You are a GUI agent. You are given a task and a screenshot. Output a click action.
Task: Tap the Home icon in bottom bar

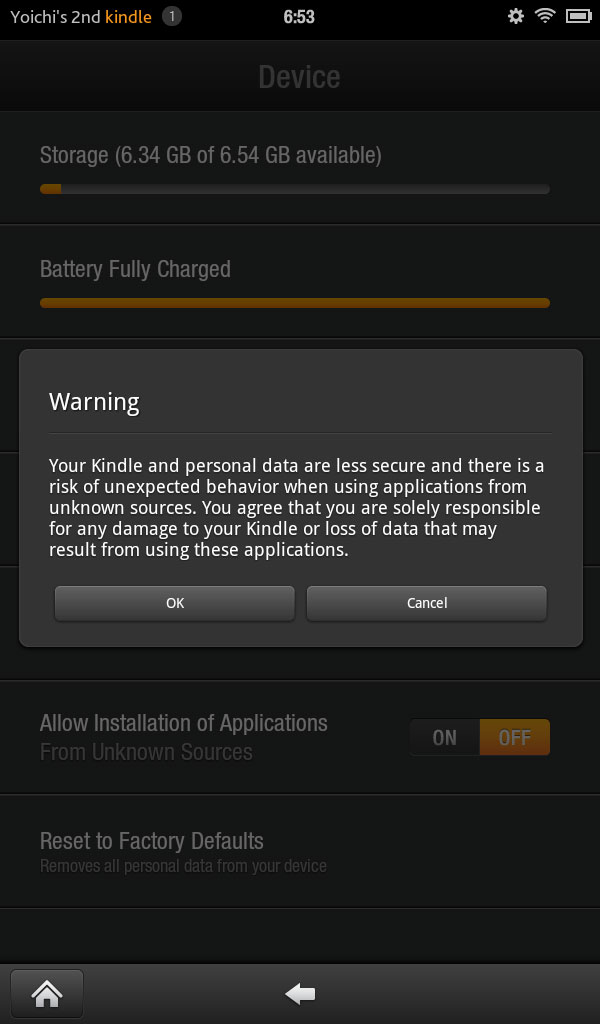pyautogui.click(x=47, y=994)
